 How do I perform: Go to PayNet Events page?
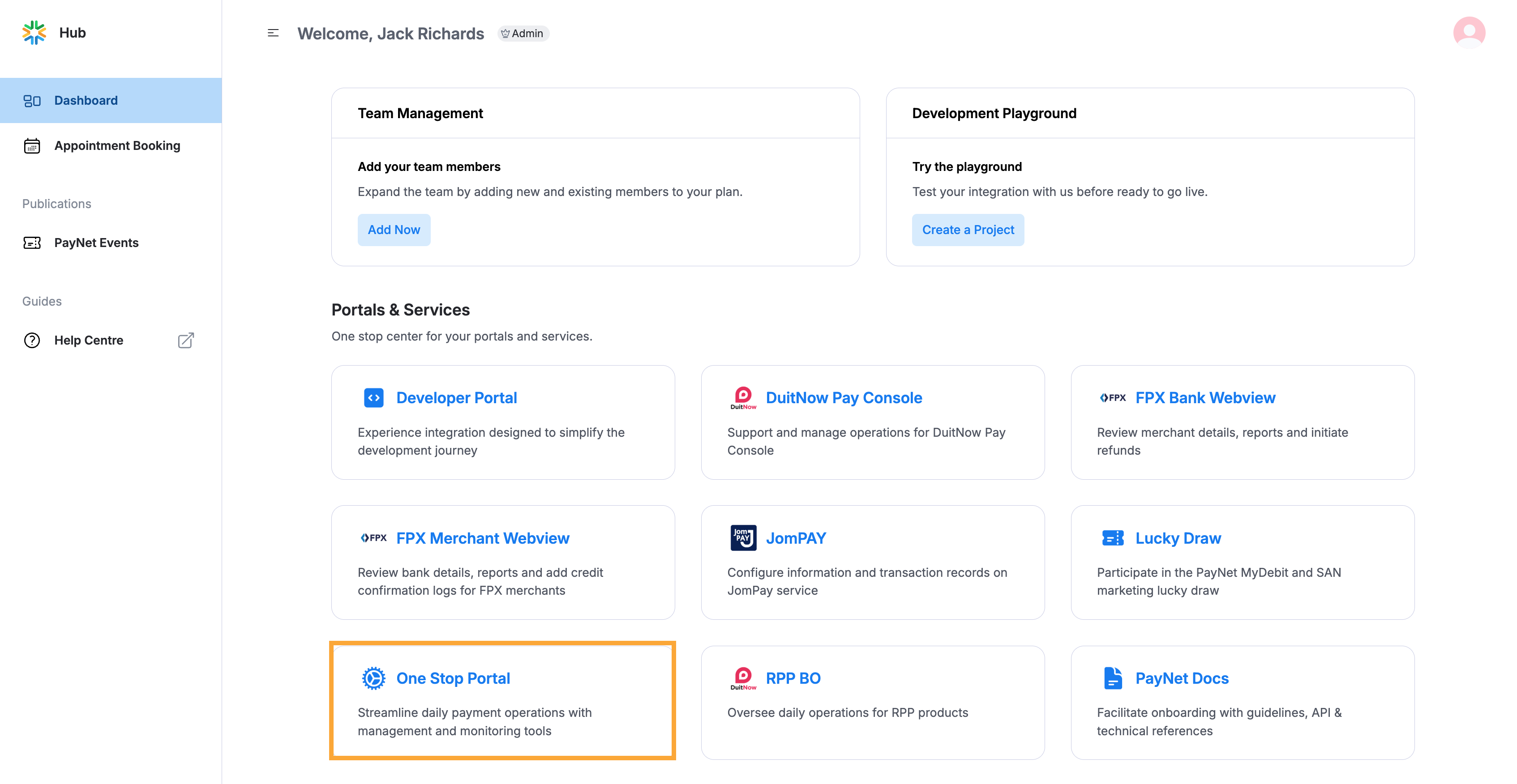pos(97,243)
